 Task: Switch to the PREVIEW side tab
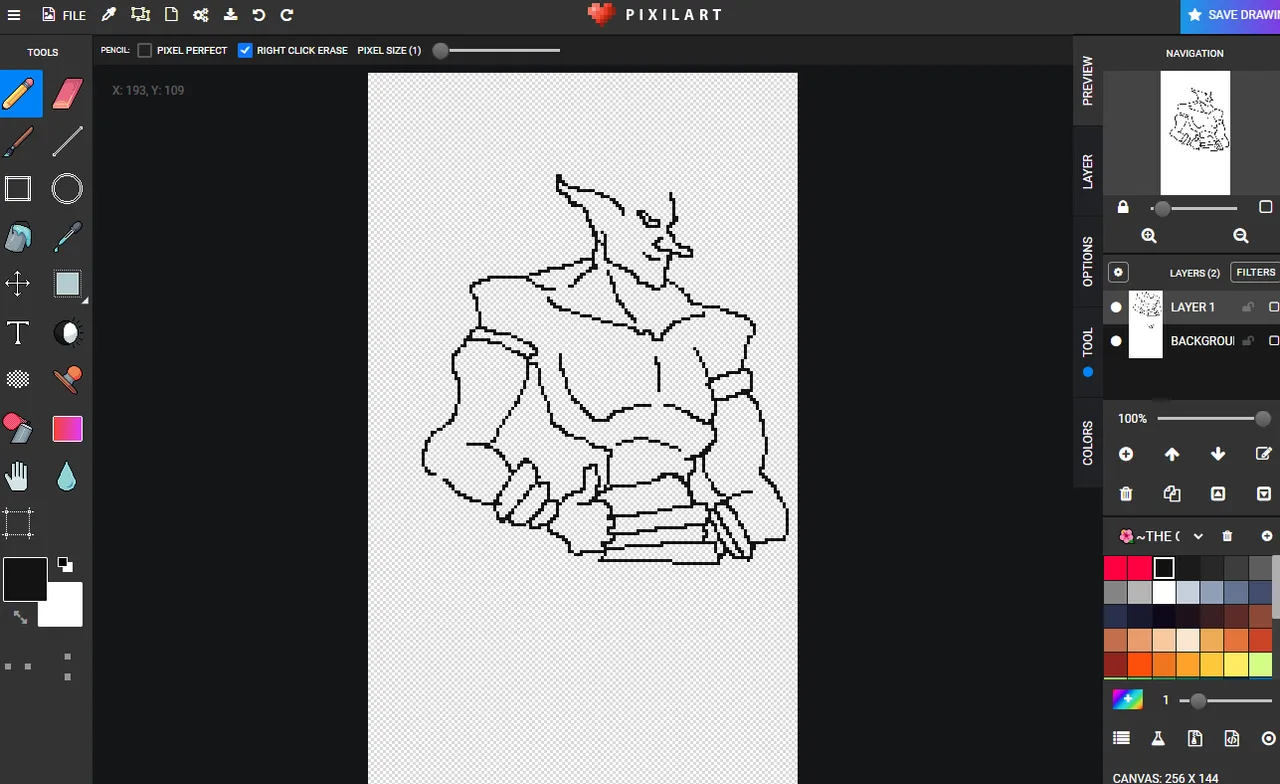coord(1088,81)
